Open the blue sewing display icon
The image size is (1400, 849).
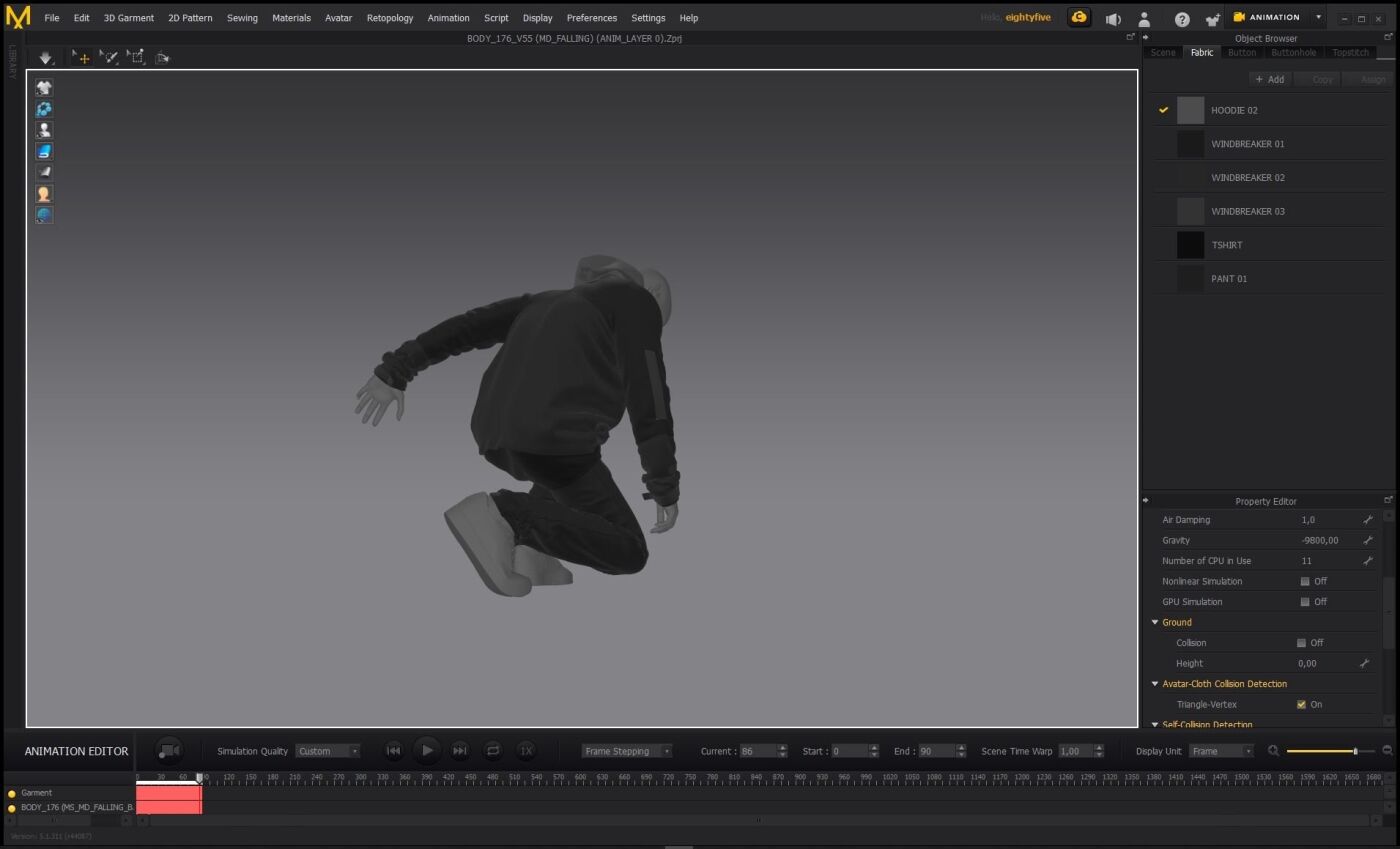44,109
